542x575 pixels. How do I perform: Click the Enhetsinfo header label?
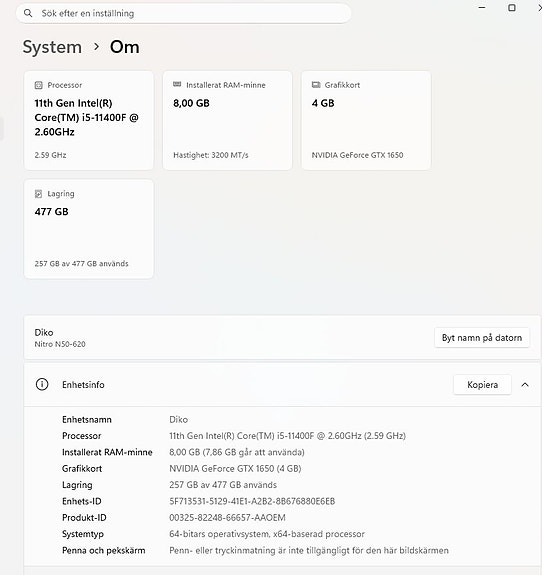83,385
